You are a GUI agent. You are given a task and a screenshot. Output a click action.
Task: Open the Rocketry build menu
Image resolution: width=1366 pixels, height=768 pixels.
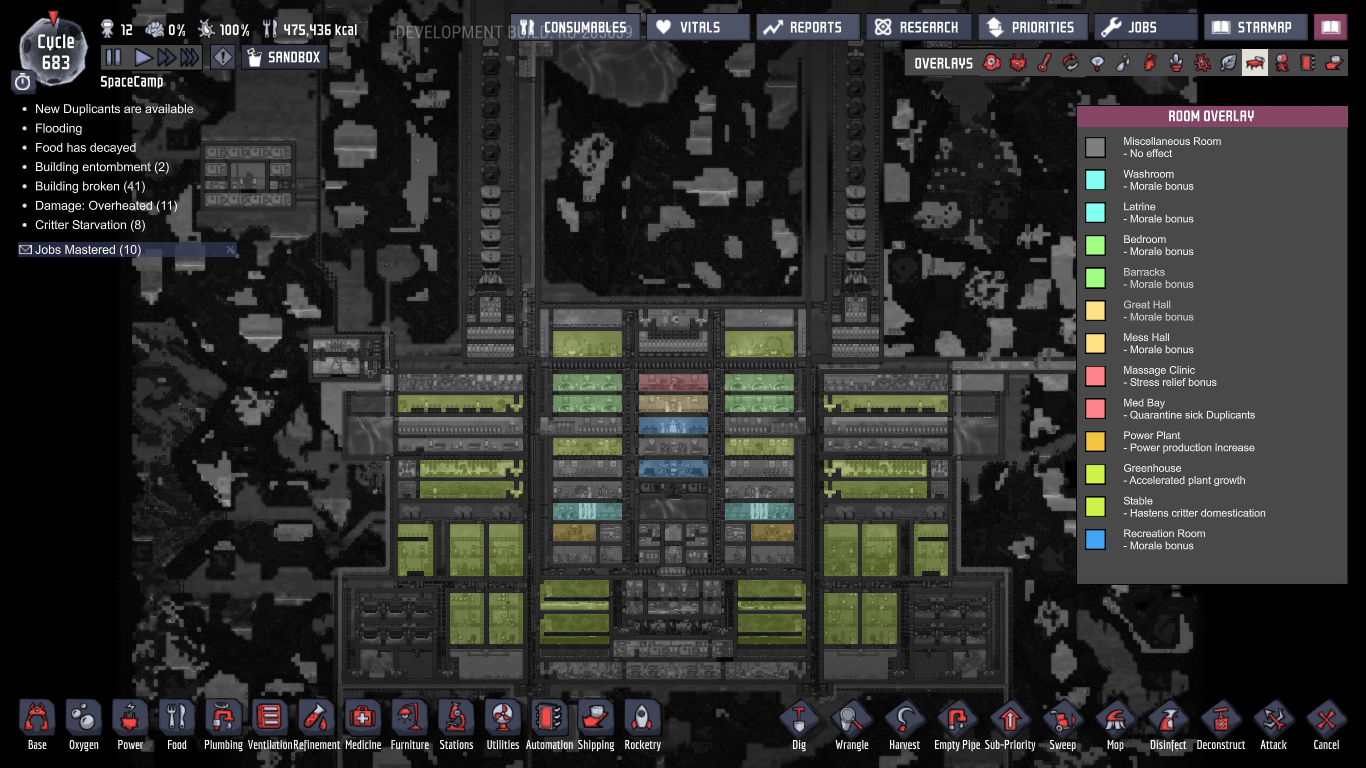(x=642, y=722)
